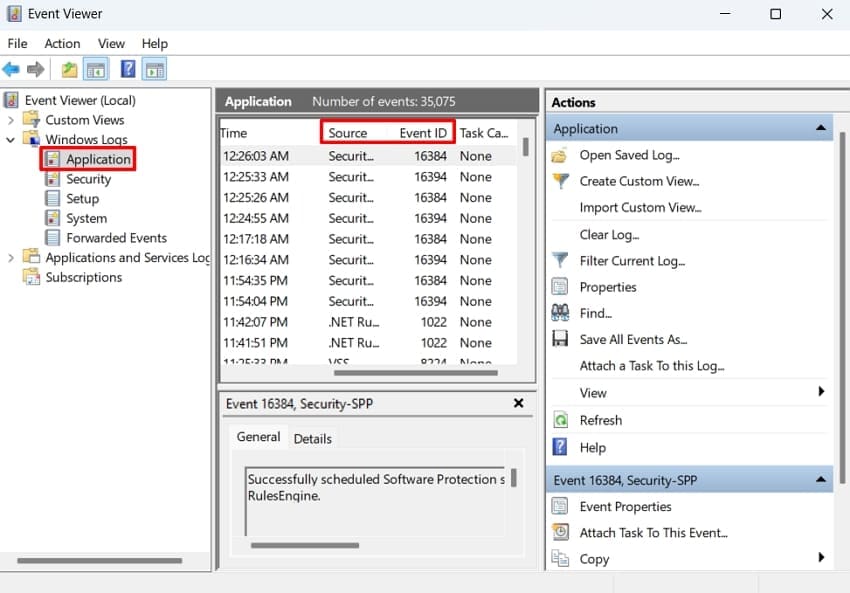Select the 11:54:04 PM event row
The width and height of the screenshot is (850, 593).
369,301
